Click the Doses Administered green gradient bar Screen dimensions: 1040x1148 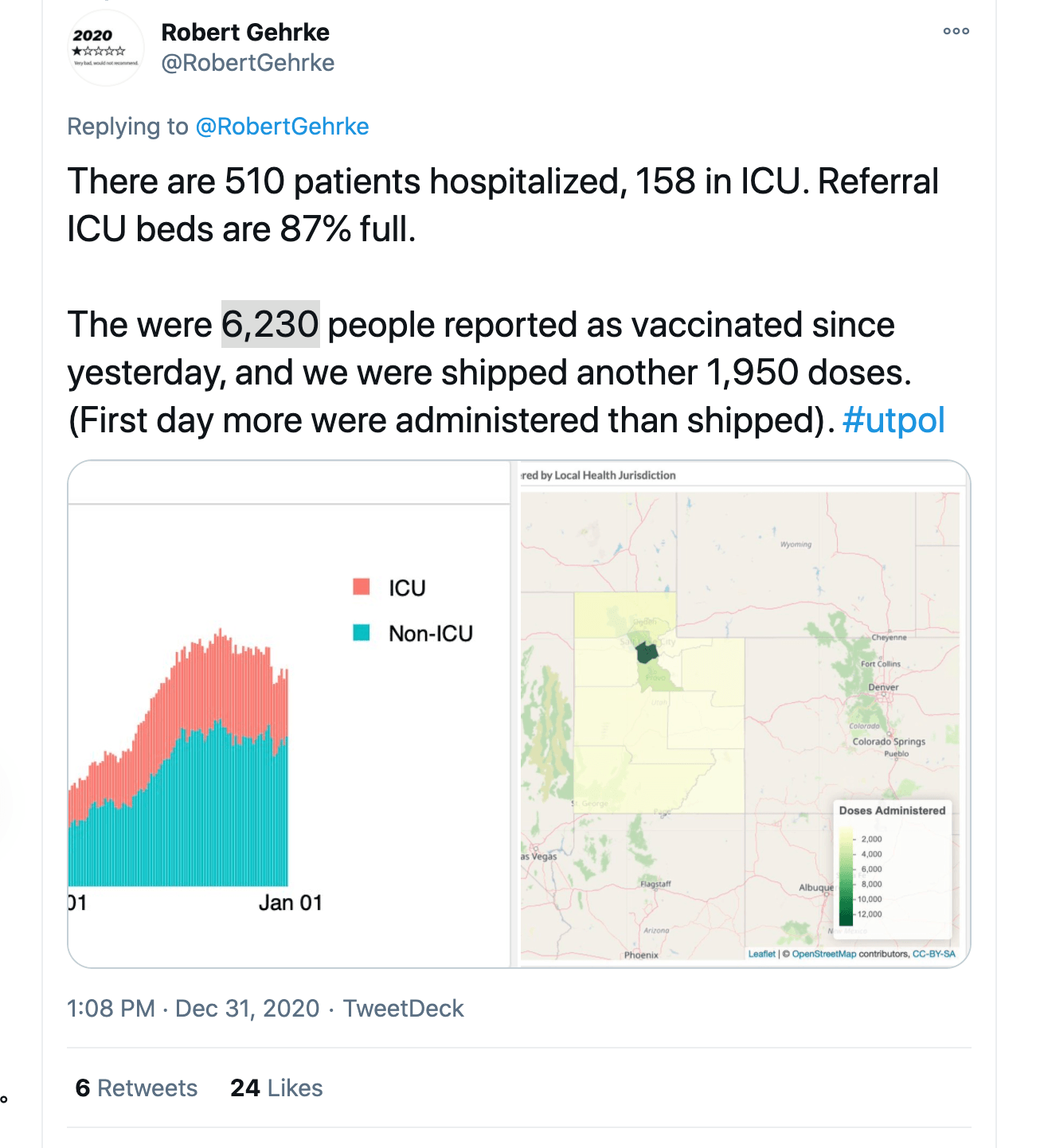point(846,877)
